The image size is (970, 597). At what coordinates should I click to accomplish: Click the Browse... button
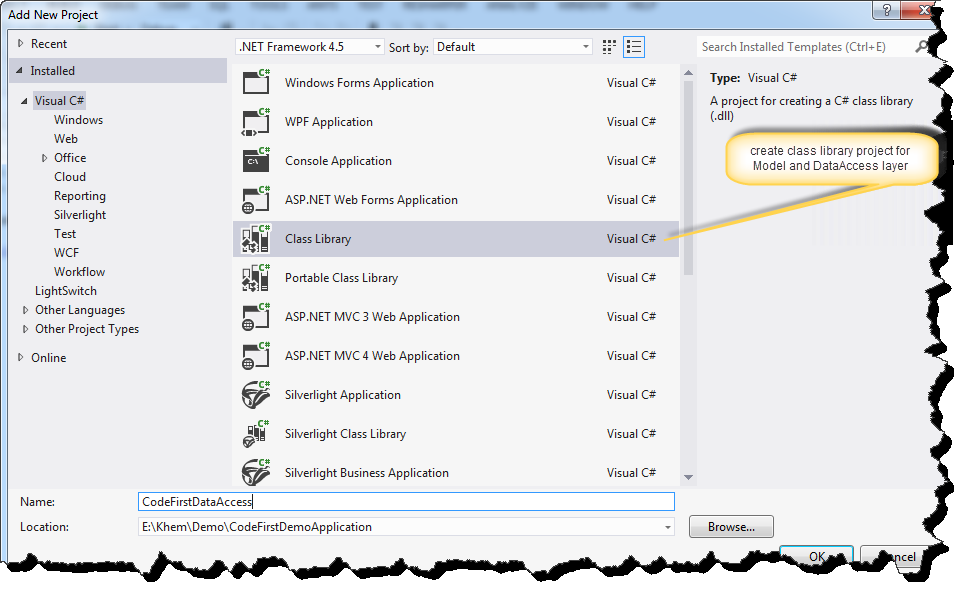point(731,527)
